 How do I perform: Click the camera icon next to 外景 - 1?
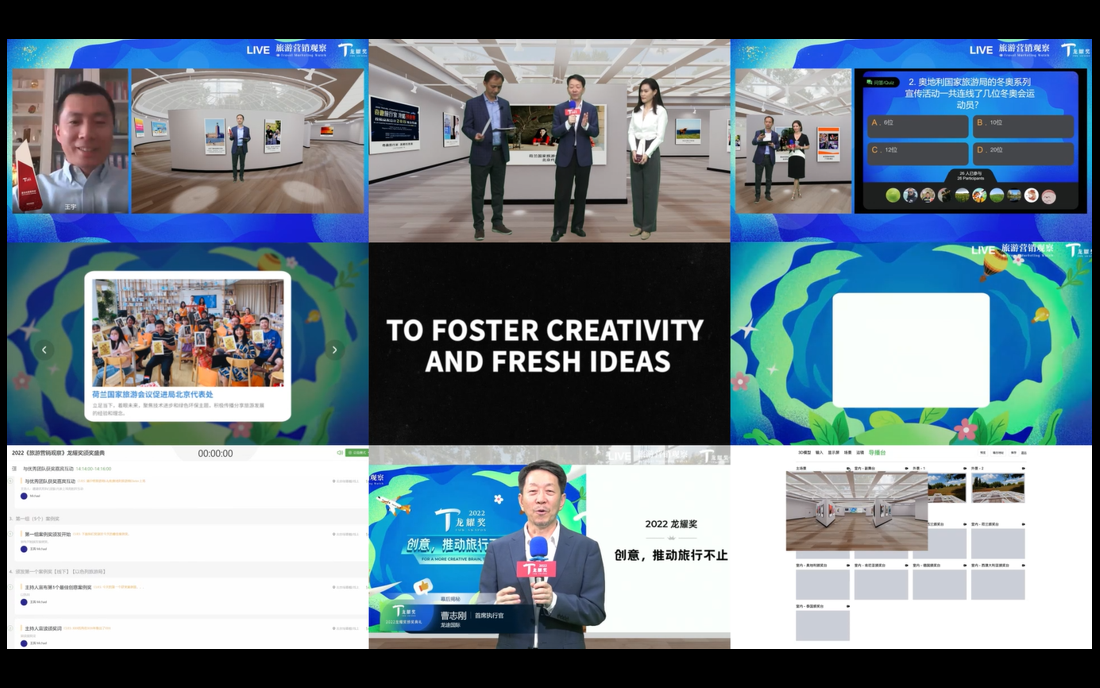pyautogui.click(x=964, y=467)
